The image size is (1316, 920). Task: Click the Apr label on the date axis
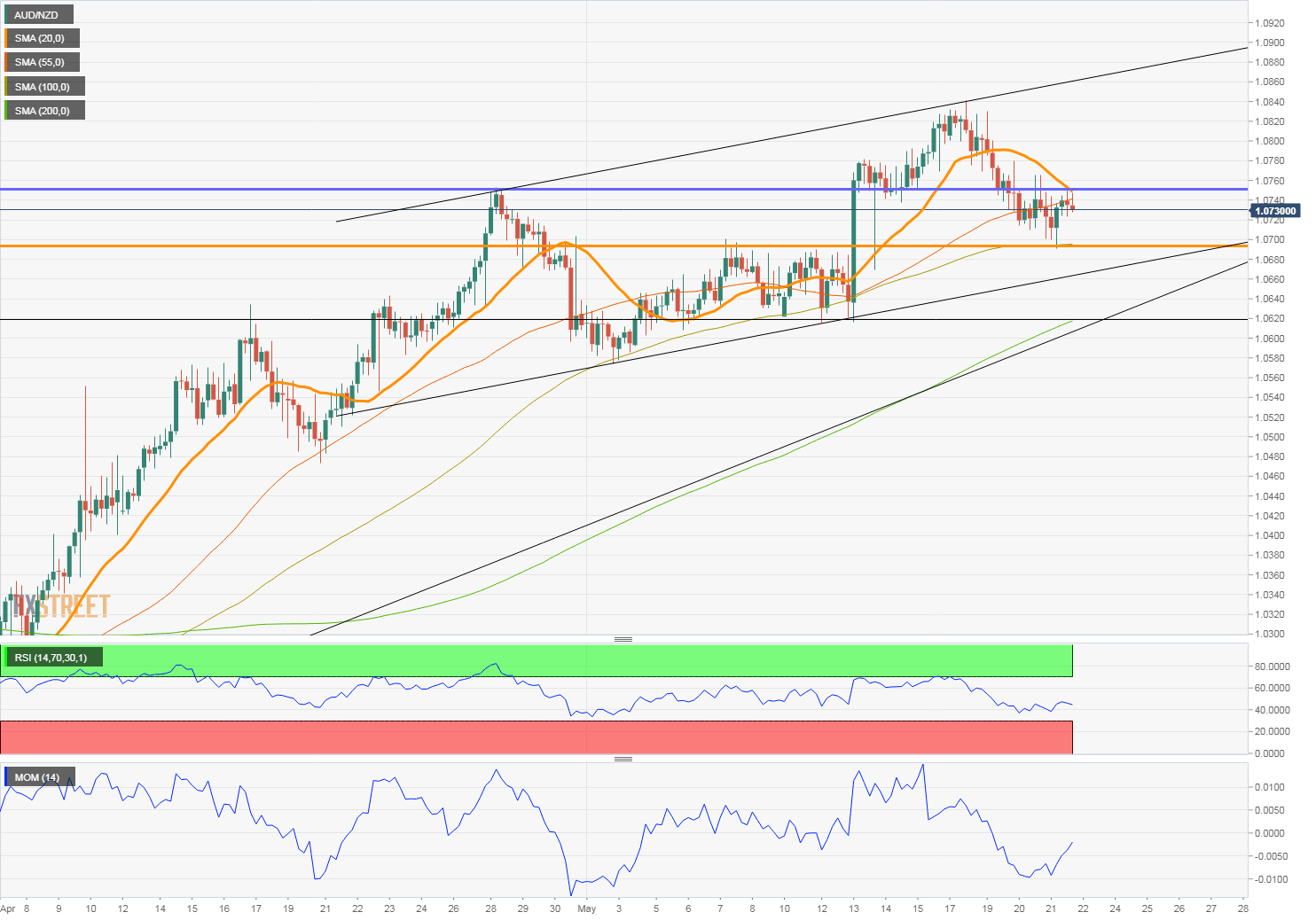tap(8, 908)
